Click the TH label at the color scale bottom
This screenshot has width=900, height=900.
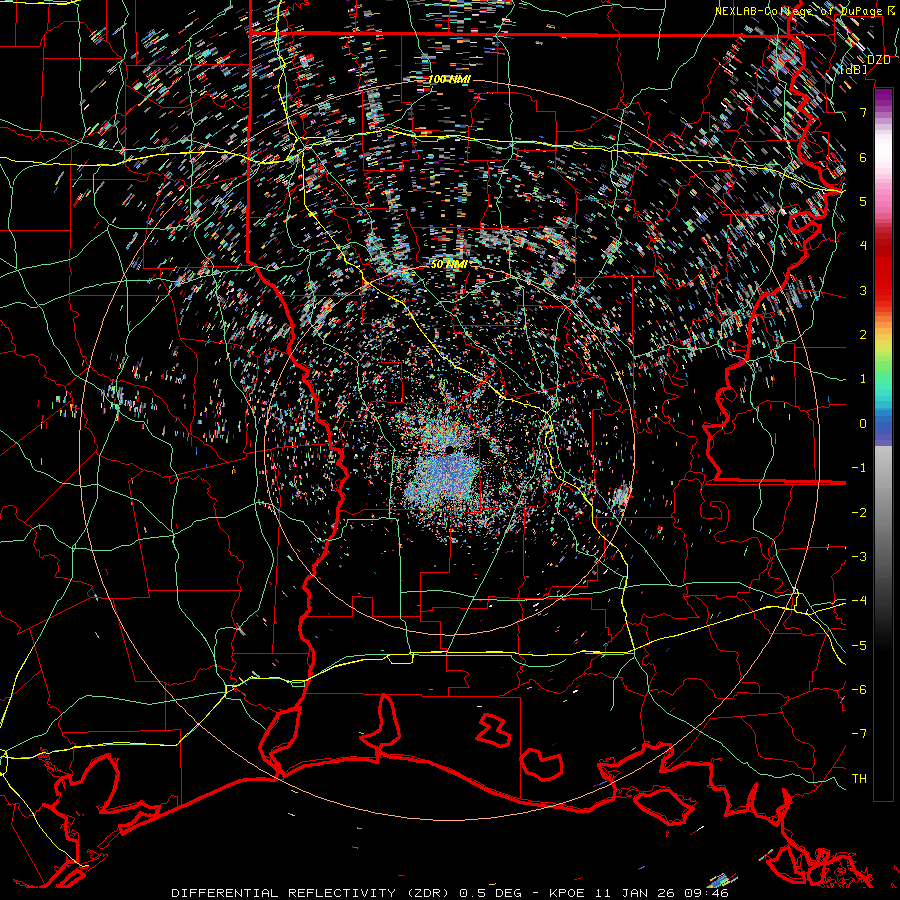(859, 779)
